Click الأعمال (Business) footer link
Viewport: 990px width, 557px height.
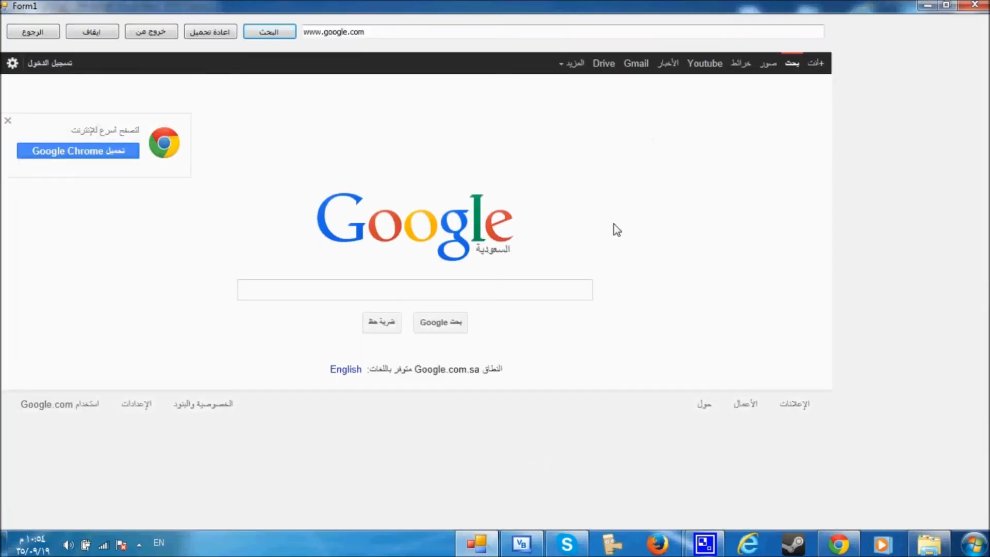[746, 404]
